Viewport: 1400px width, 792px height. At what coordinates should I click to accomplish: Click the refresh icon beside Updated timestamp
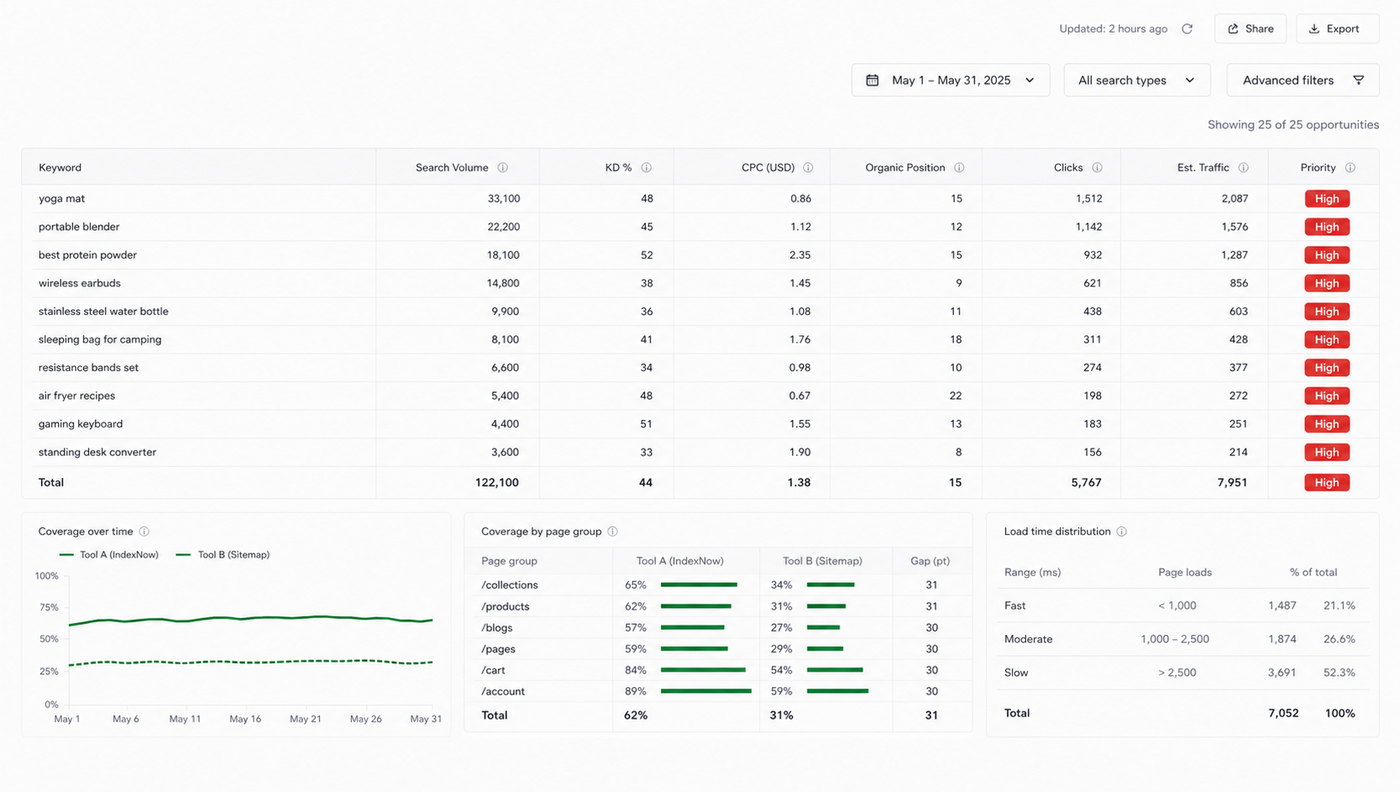[x=1187, y=29]
